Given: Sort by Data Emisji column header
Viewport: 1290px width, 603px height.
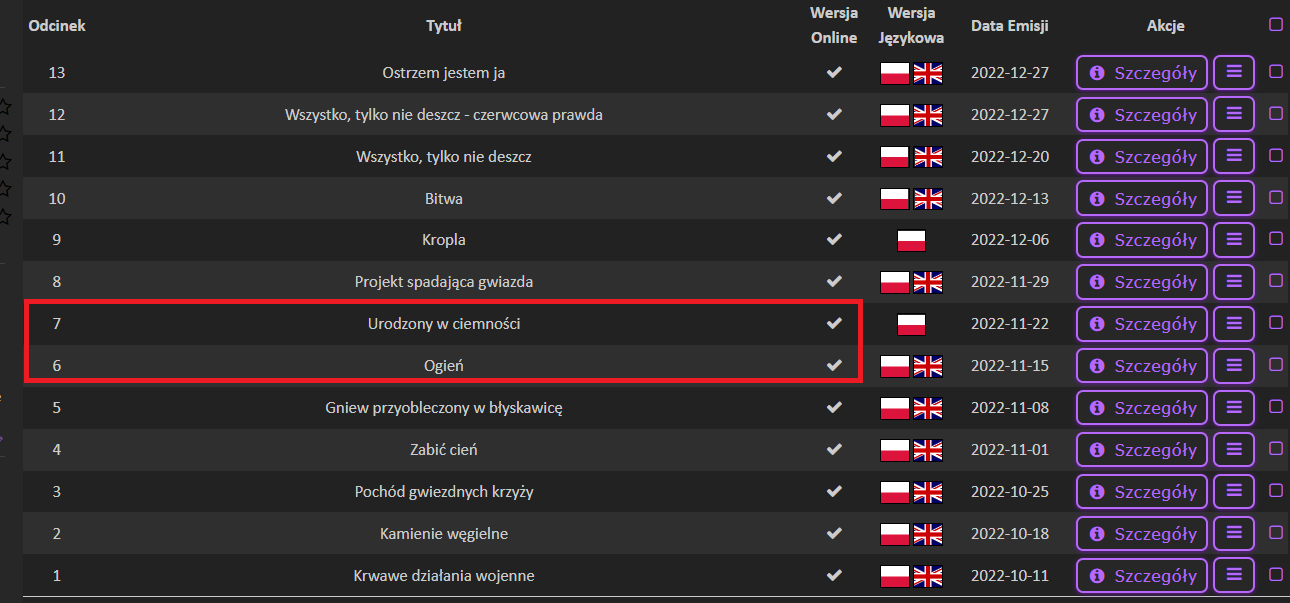Looking at the screenshot, I should point(1009,26).
